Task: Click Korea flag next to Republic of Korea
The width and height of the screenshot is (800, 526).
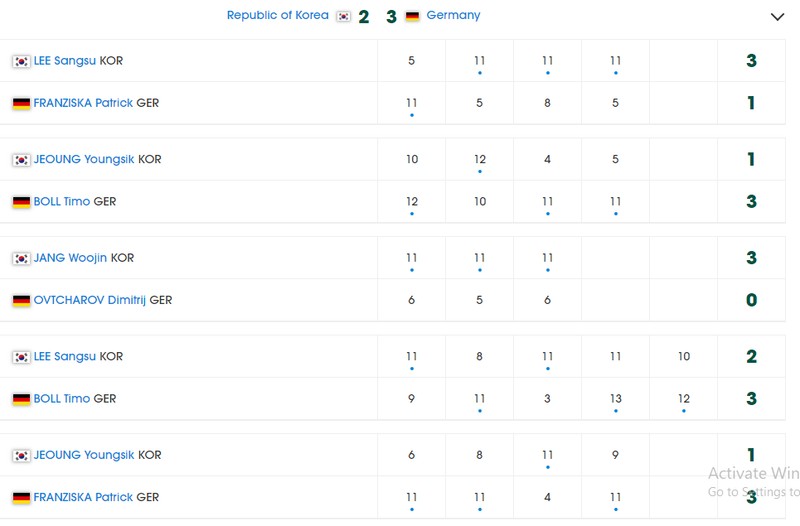Action: click(x=343, y=16)
